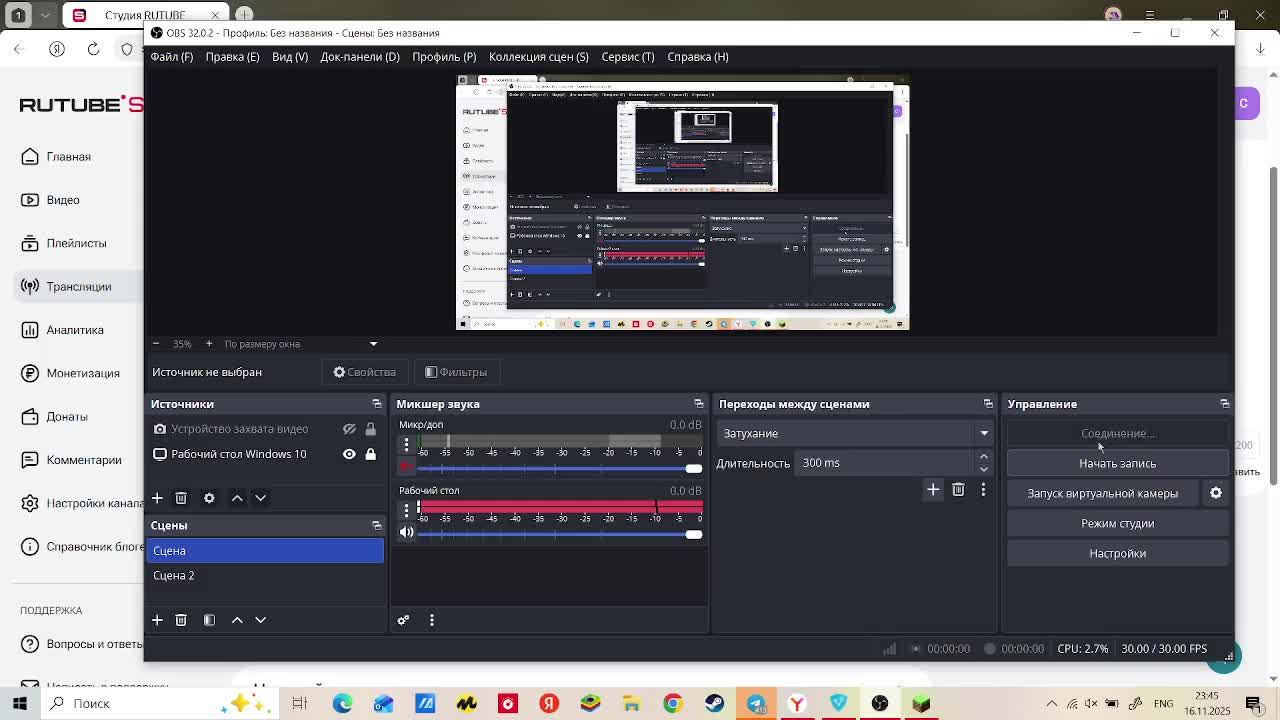Add a new scene transition with the plus

tap(933, 489)
